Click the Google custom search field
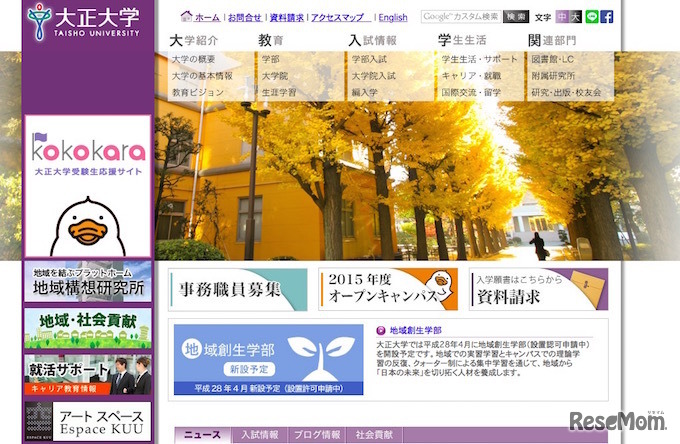680x444 pixels. click(461, 17)
